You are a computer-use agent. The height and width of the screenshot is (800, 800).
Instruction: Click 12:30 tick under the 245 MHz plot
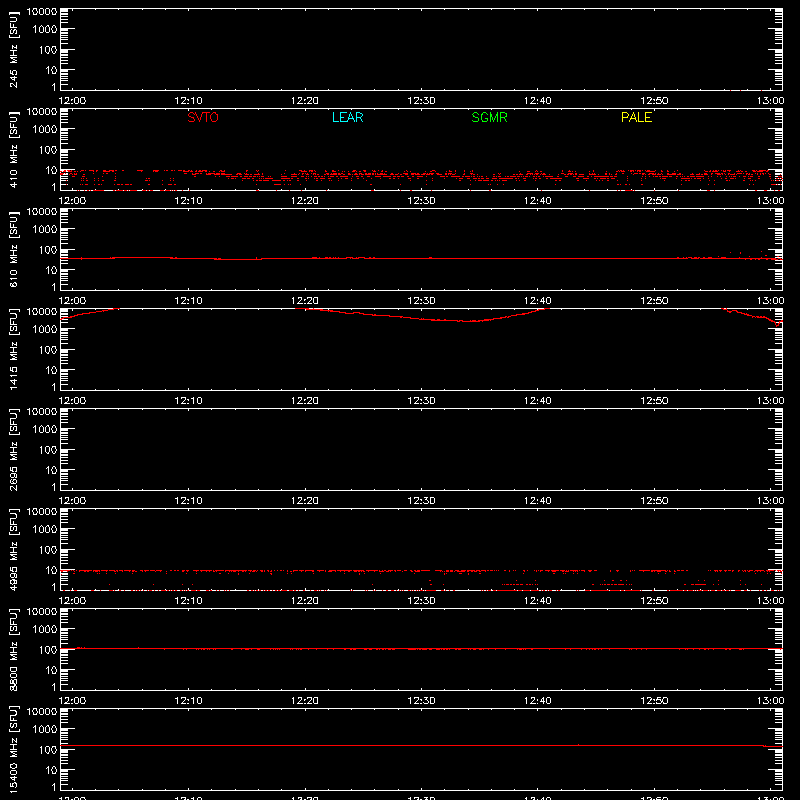[x=421, y=101]
